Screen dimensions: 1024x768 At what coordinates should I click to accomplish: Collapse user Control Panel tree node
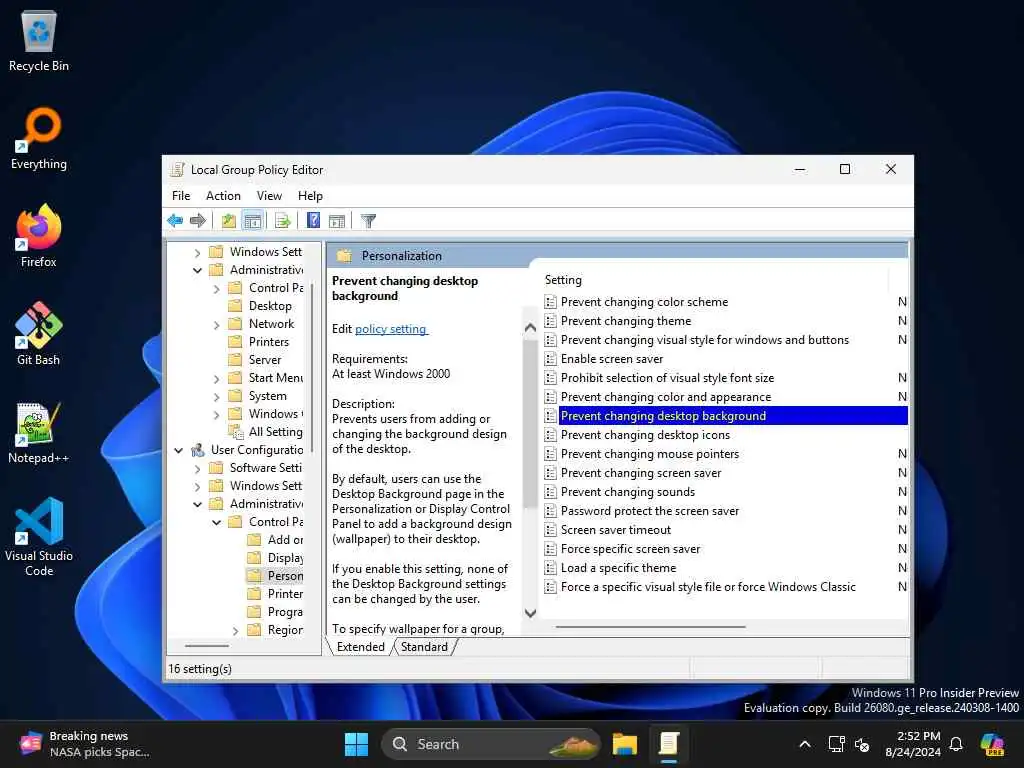[216, 522]
